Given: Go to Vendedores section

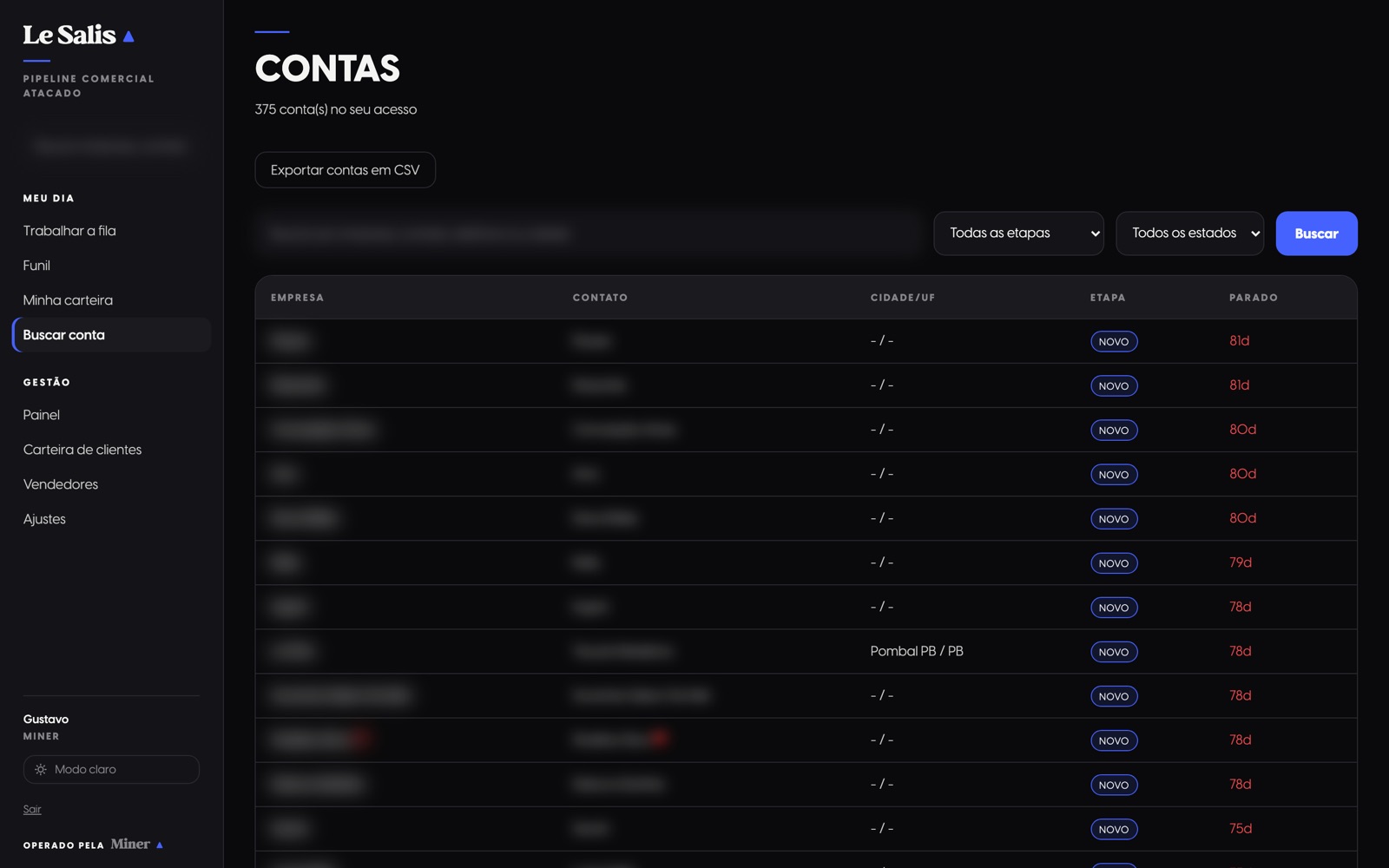Looking at the screenshot, I should (61, 484).
